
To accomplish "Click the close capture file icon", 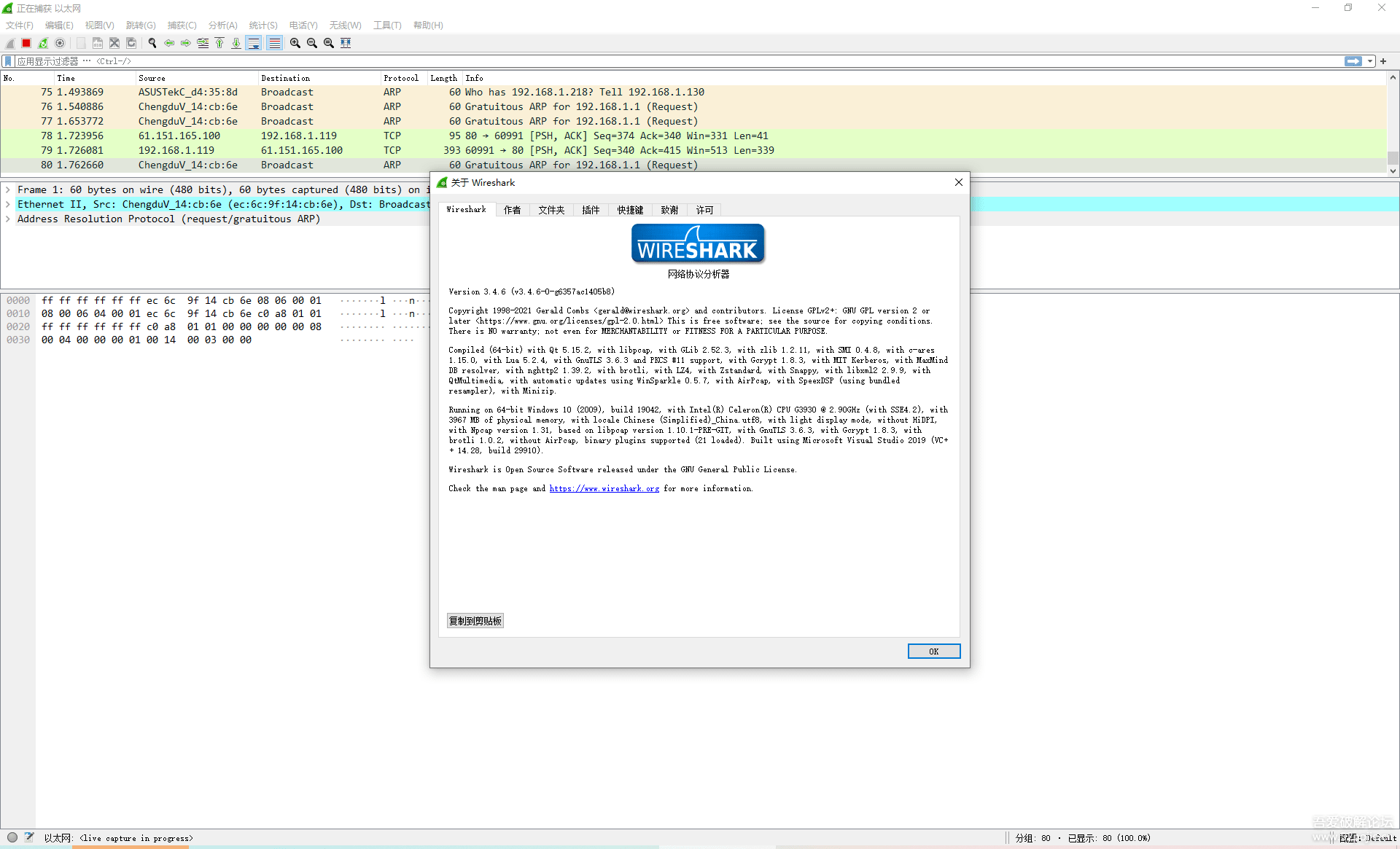I will coord(114,43).
